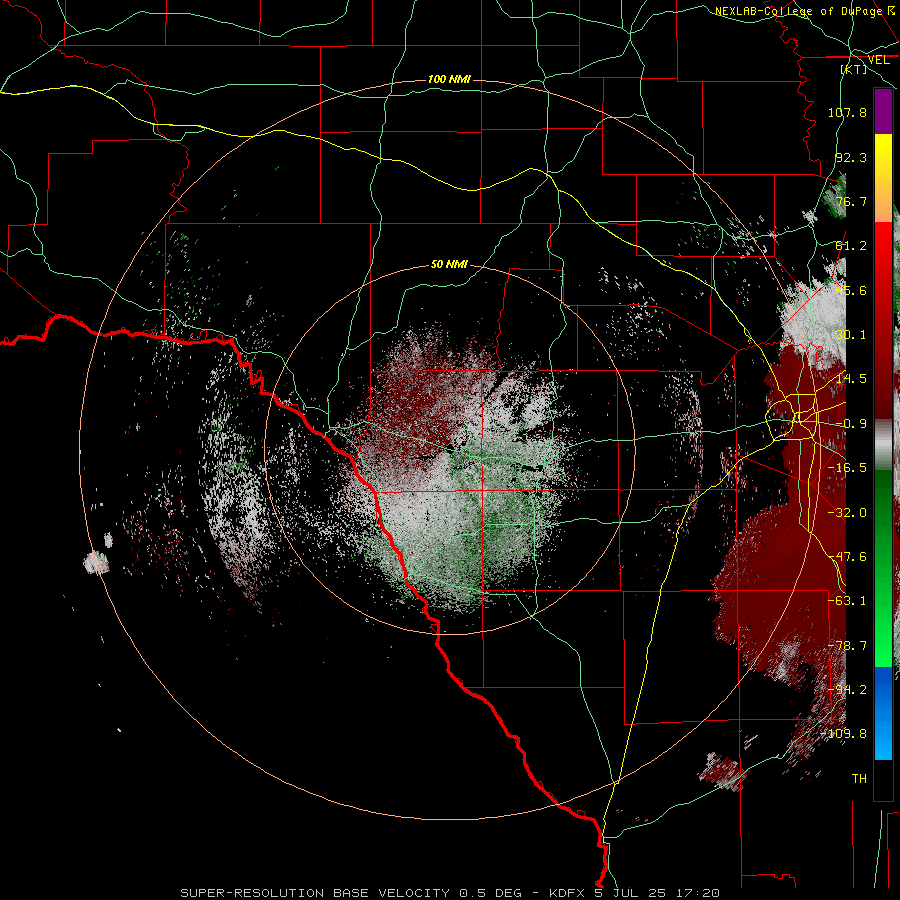Image resolution: width=900 pixels, height=900 pixels.
Task: Click the [KT] units label
Action: click(x=854, y=69)
